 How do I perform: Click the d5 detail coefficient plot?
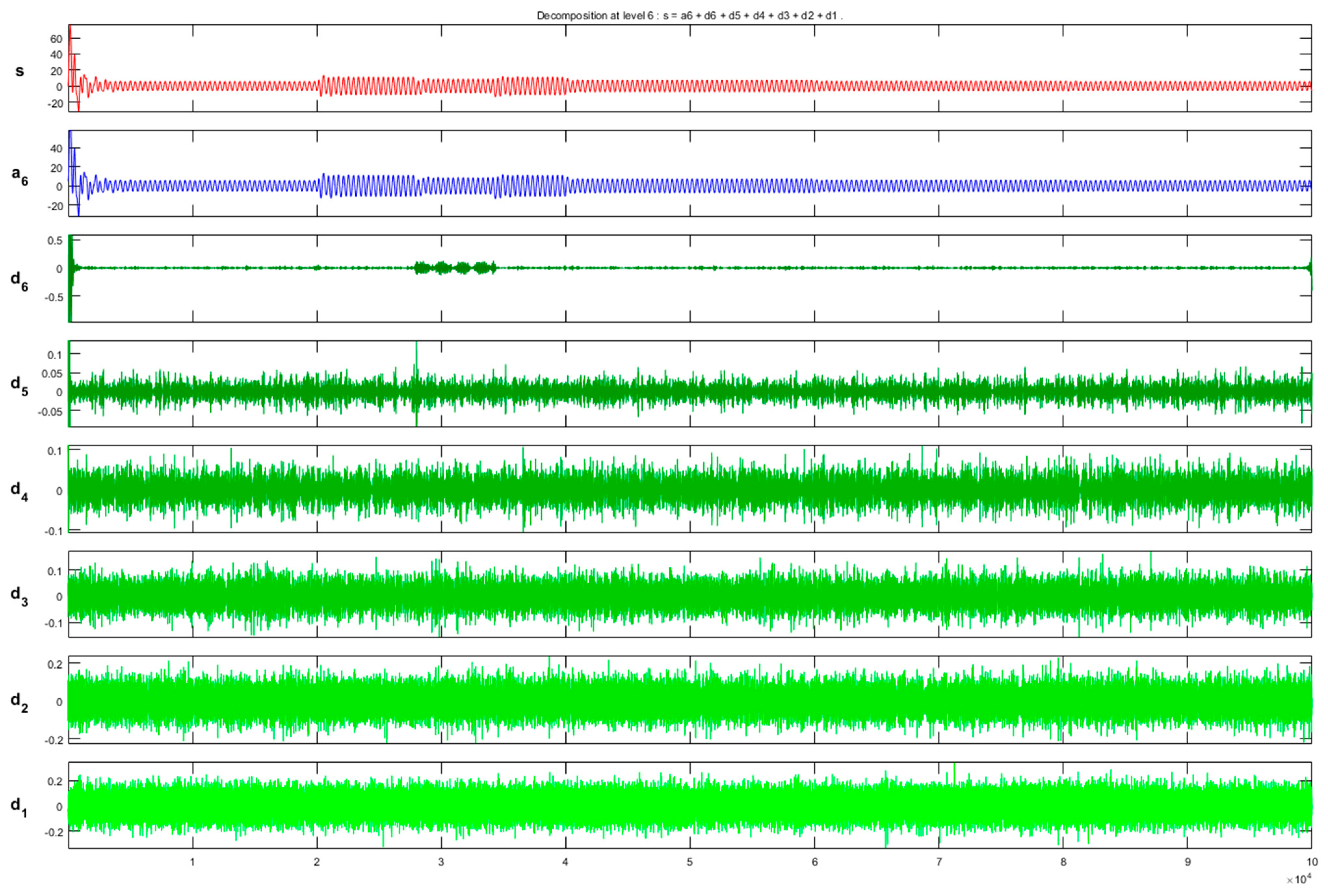pyautogui.click(x=690, y=383)
